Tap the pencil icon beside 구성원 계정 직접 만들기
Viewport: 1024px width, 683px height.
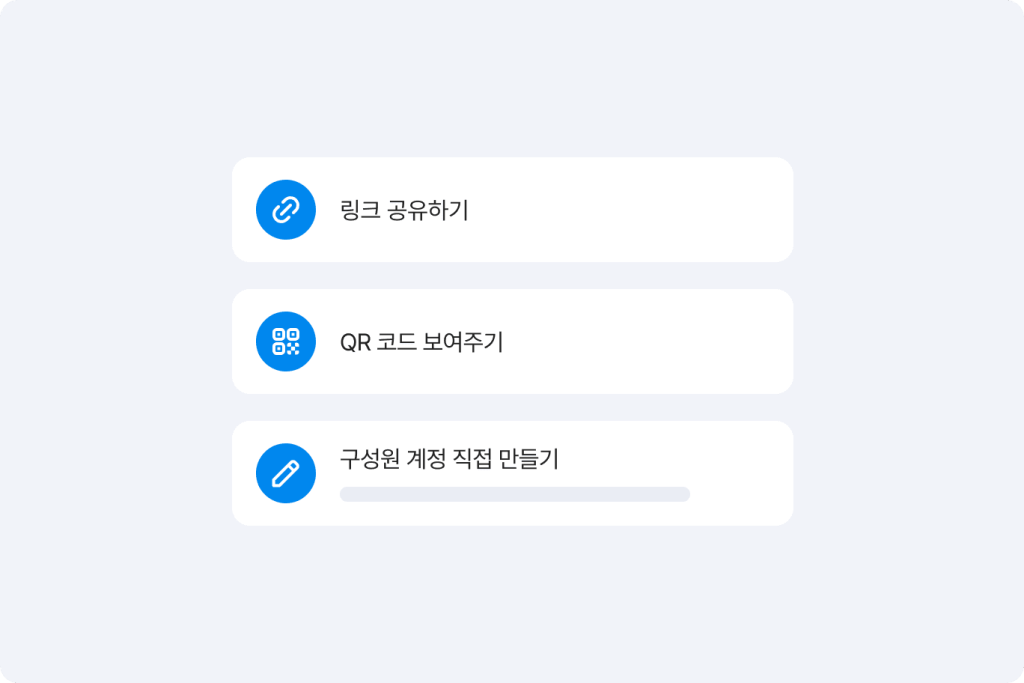coord(286,473)
